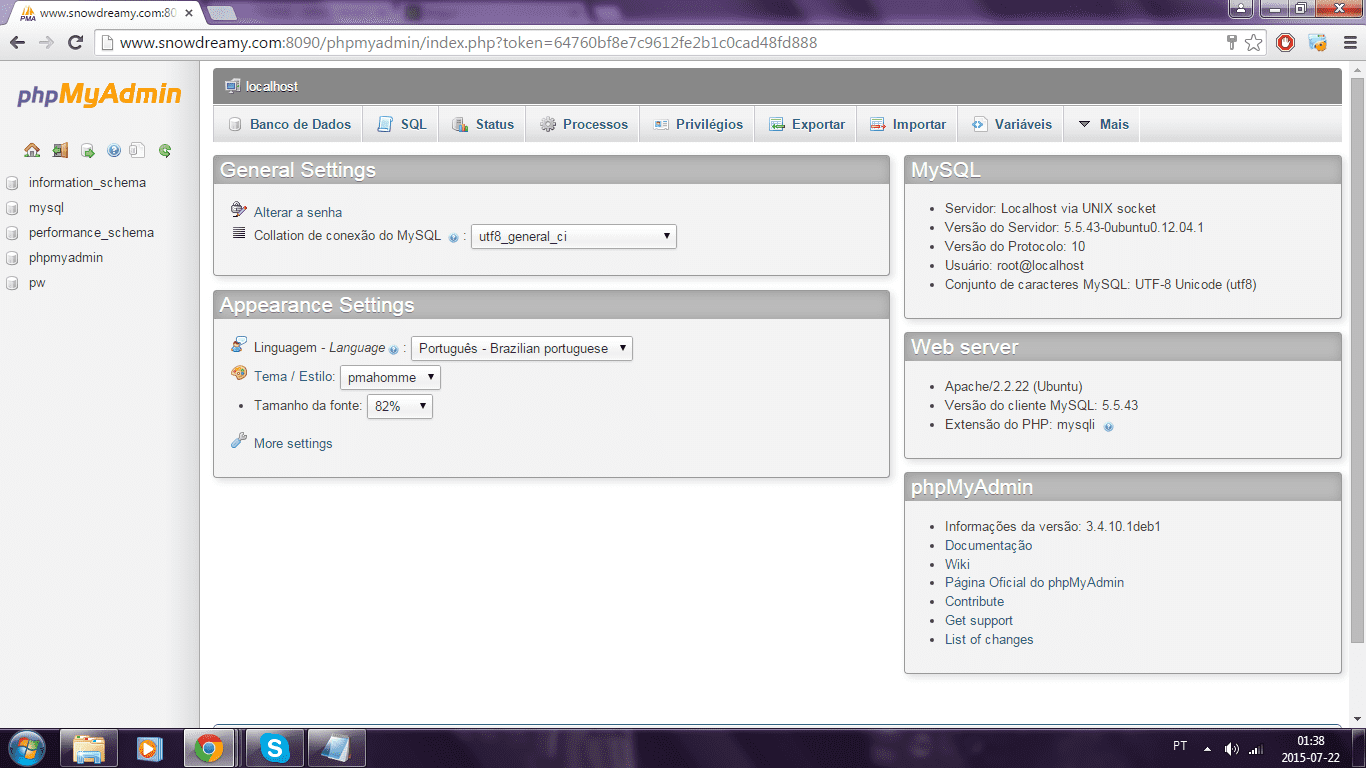Click the browser back arrow

[x=17, y=43]
